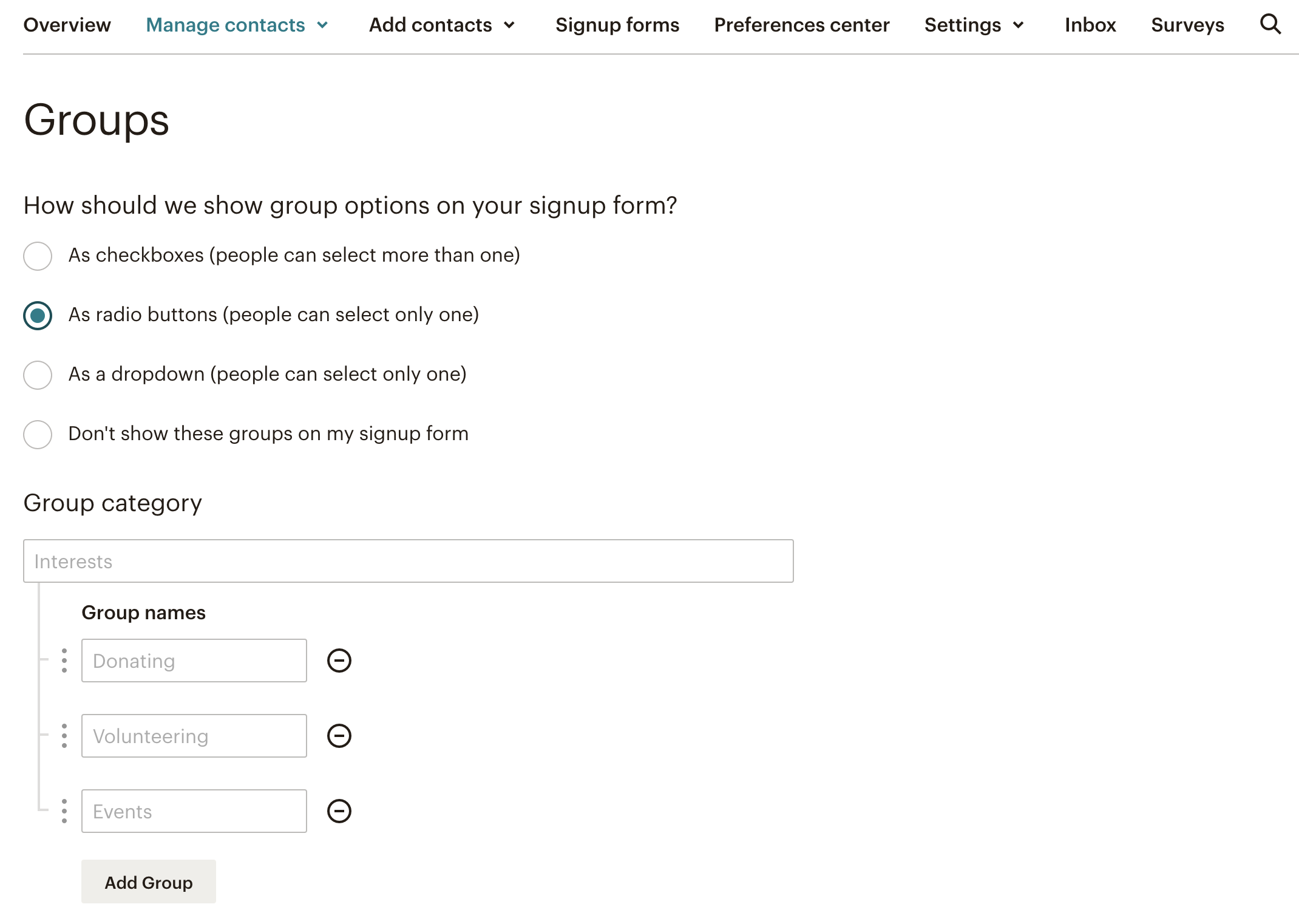Remove the Events group via minus icon
The width and height of the screenshot is (1299, 924).
(x=339, y=811)
